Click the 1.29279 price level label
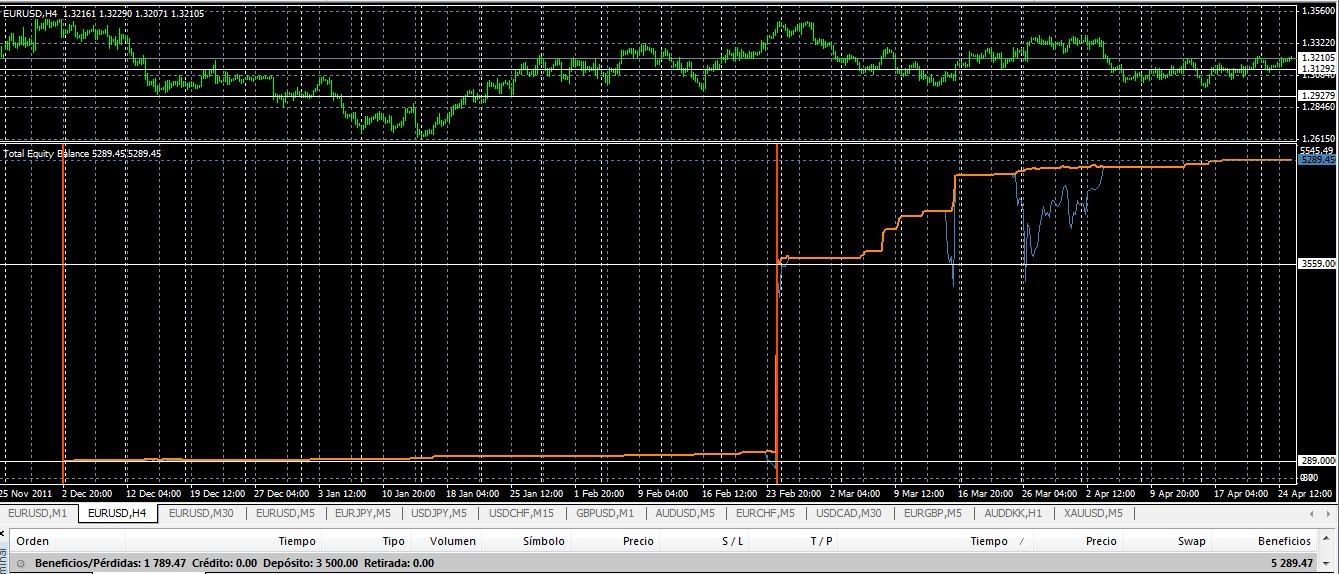The image size is (1339, 574). coord(1317,95)
